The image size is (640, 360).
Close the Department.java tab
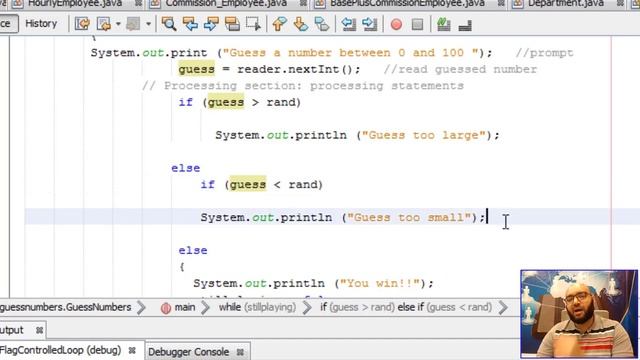coord(620,4)
